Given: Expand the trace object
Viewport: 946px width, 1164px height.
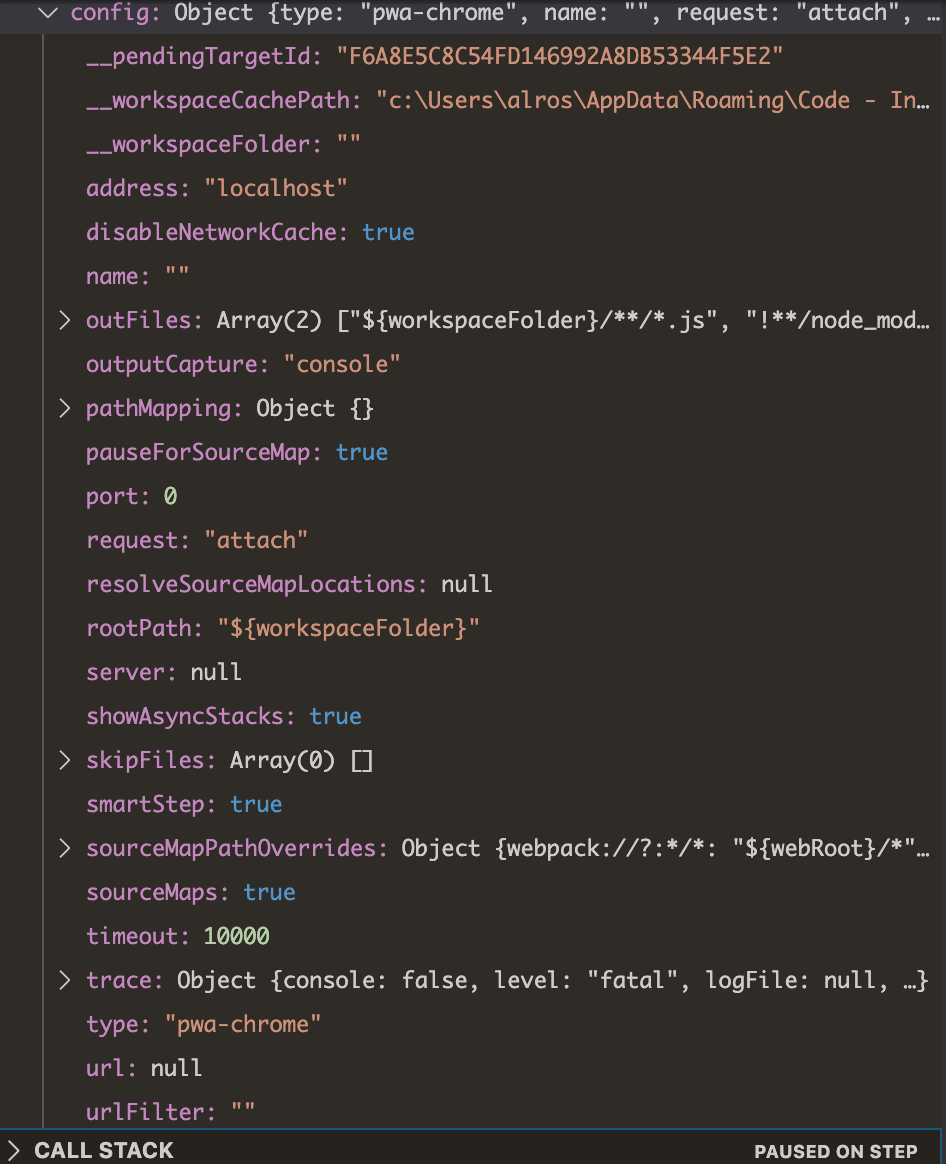Looking at the screenshot, I should pos(64,980).
